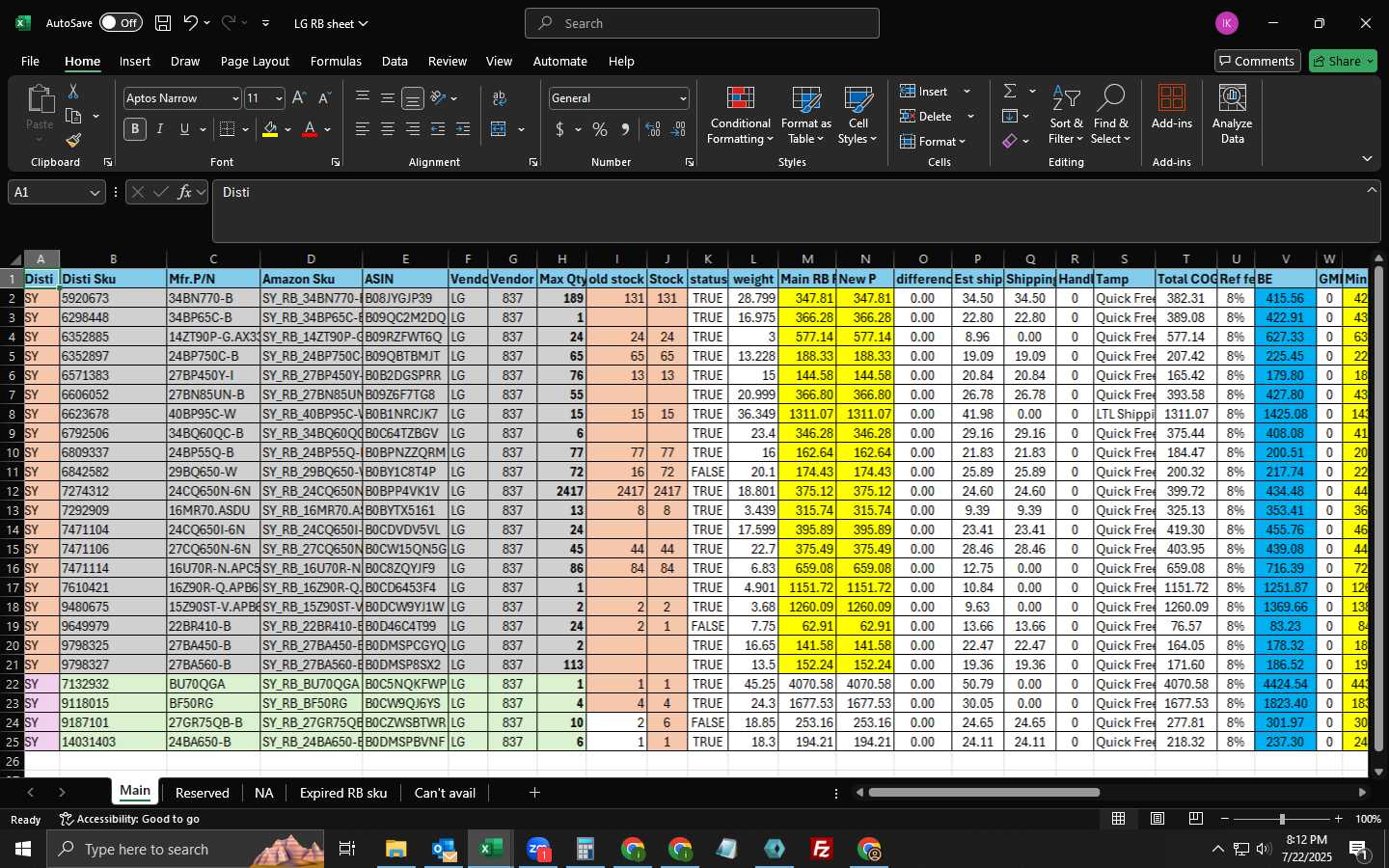The width and height of the screenshot is (1389, 868).
Task: Click the Insert Function fx icon
Action: (x=185, y=192)
